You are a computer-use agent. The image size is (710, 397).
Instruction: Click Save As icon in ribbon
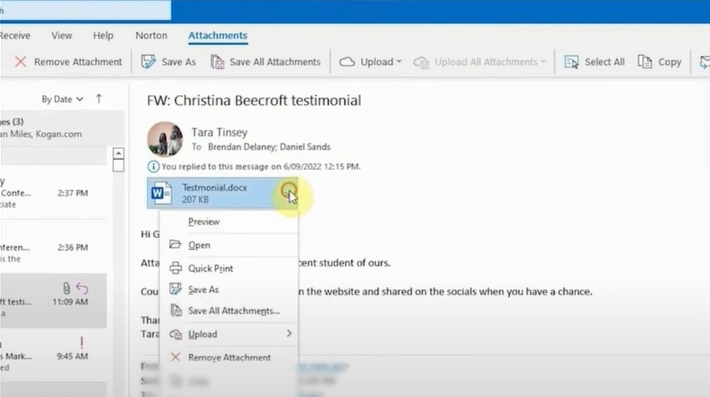tap(148, 62)
